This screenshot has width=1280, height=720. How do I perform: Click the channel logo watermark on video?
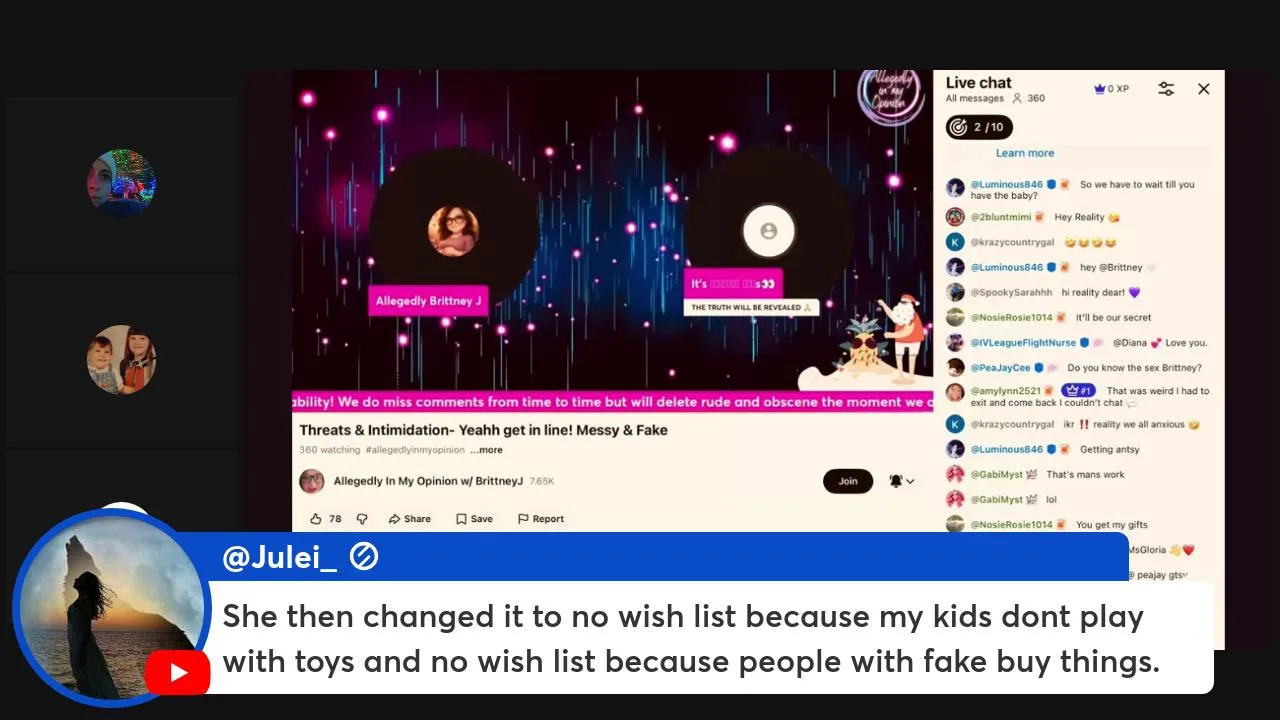(891, 95)
